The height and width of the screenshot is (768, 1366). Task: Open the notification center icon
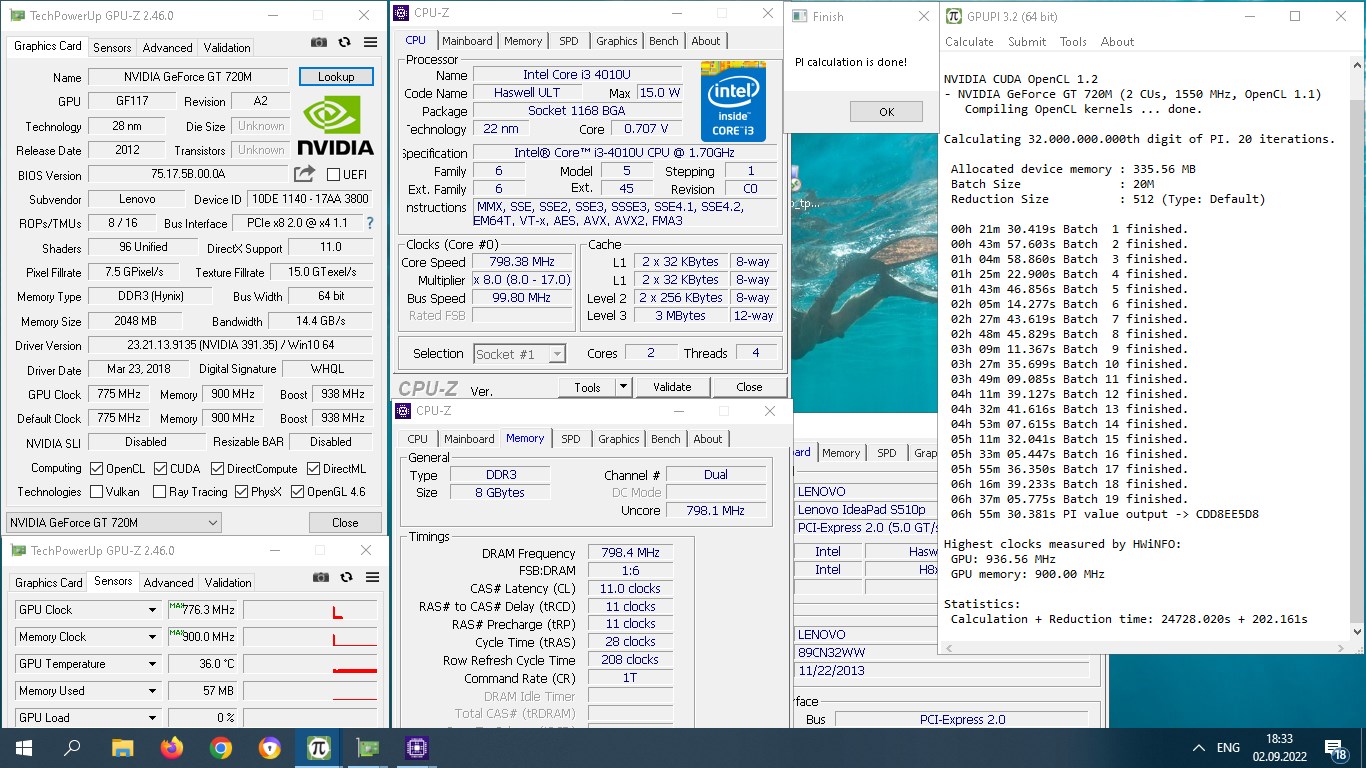click(1336, 748)
